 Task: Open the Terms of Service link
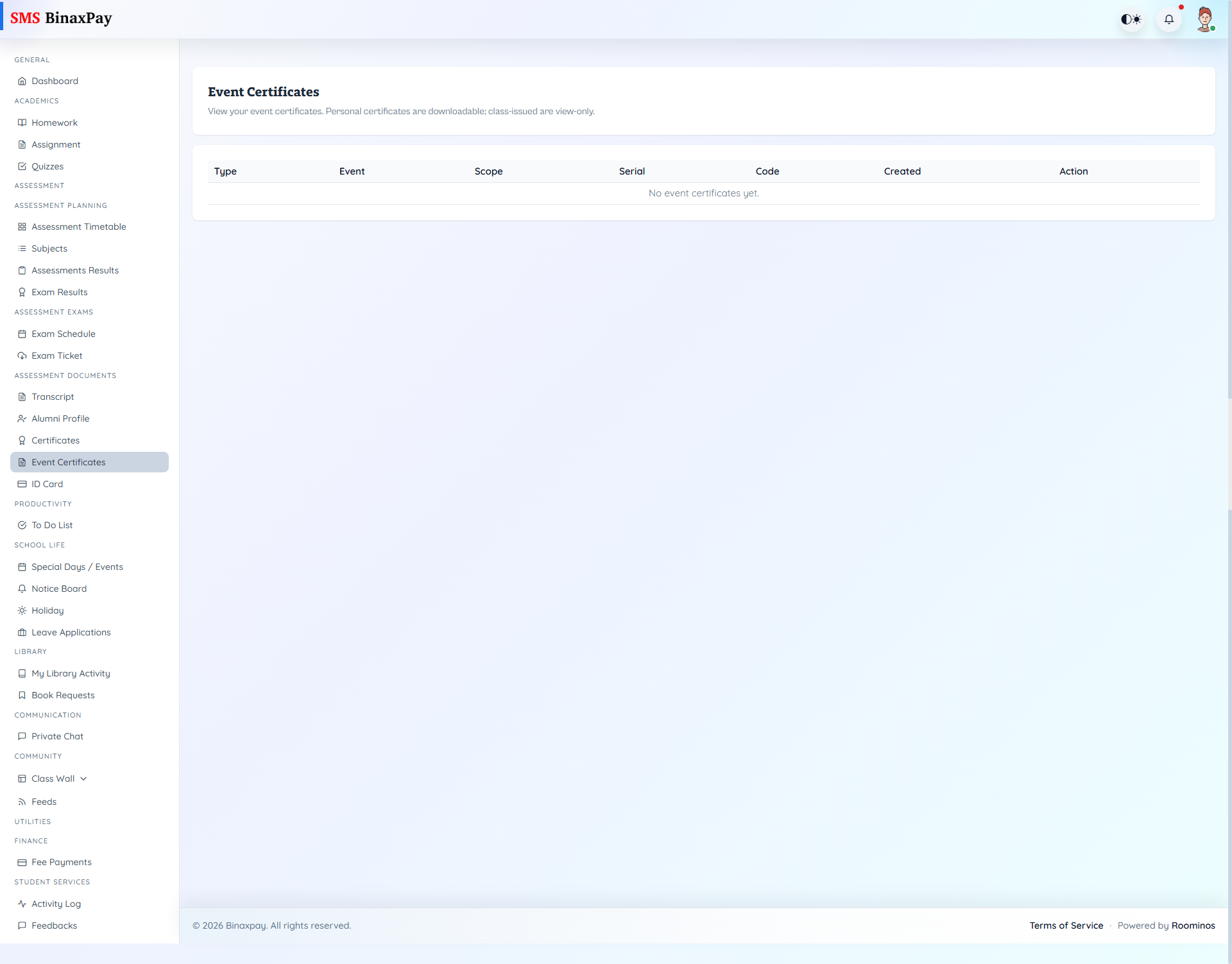click(1066, 925)
